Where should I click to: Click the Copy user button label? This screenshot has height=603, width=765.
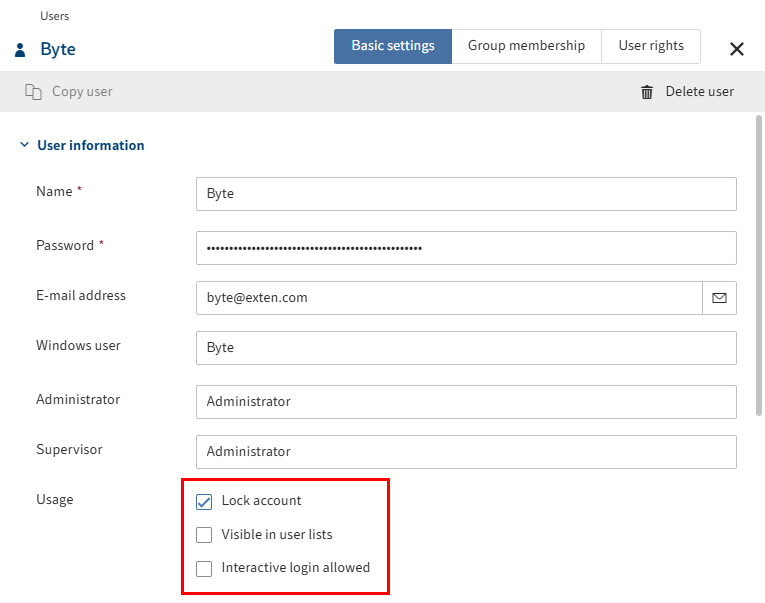click(x=82, y=92)
